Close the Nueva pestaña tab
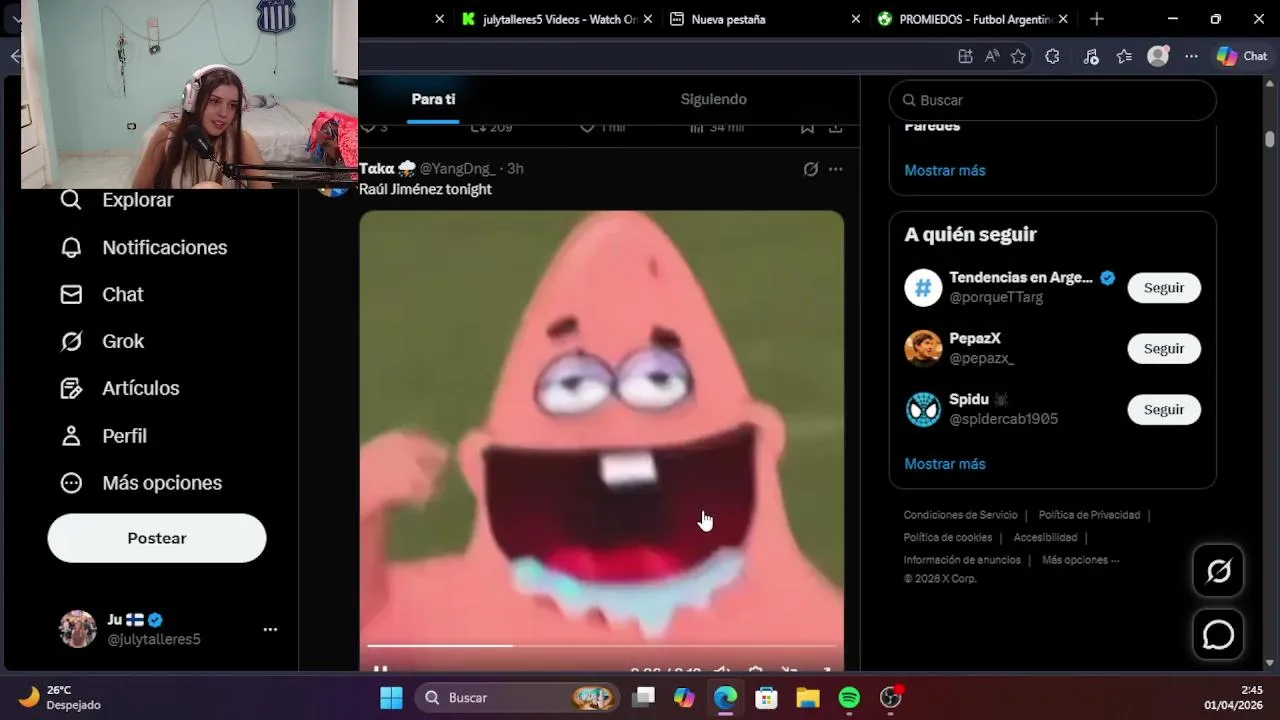The image size is (1280, 720). pyautogui.click(x=855, y=19)
